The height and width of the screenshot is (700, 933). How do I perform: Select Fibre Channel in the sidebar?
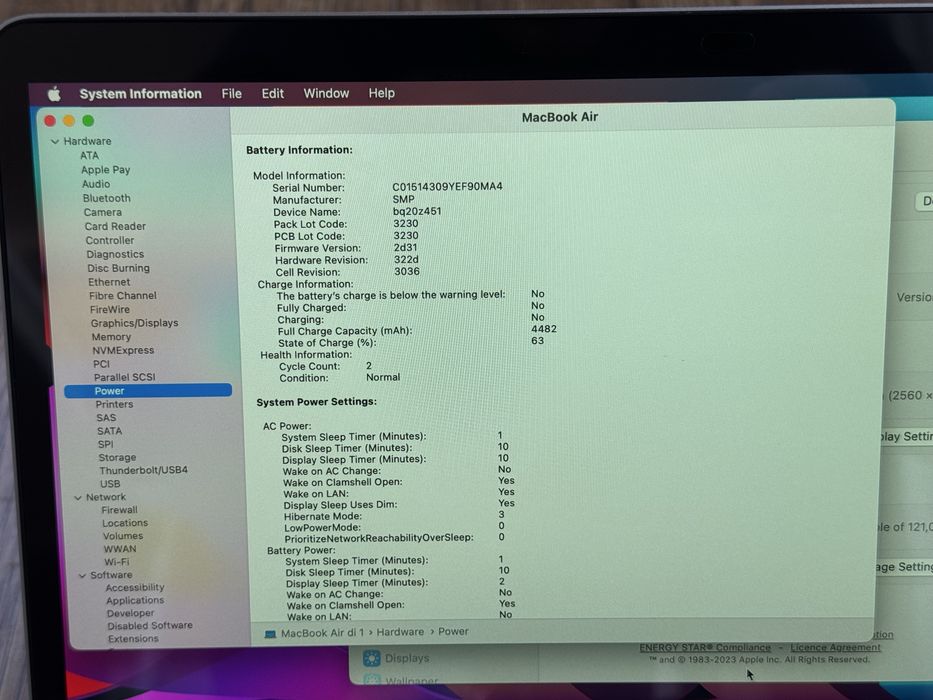pyautogui.click(x=123, y=296)
